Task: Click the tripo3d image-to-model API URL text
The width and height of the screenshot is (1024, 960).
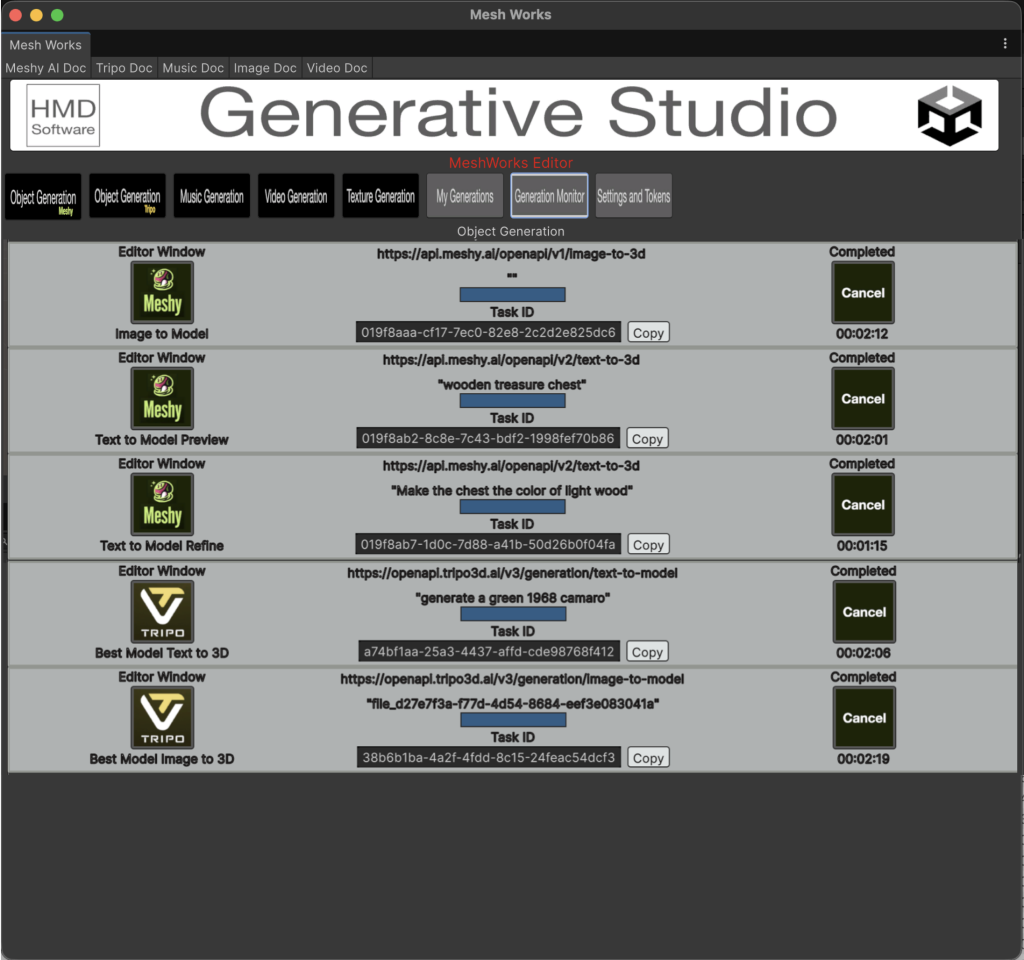Action: 513,679
